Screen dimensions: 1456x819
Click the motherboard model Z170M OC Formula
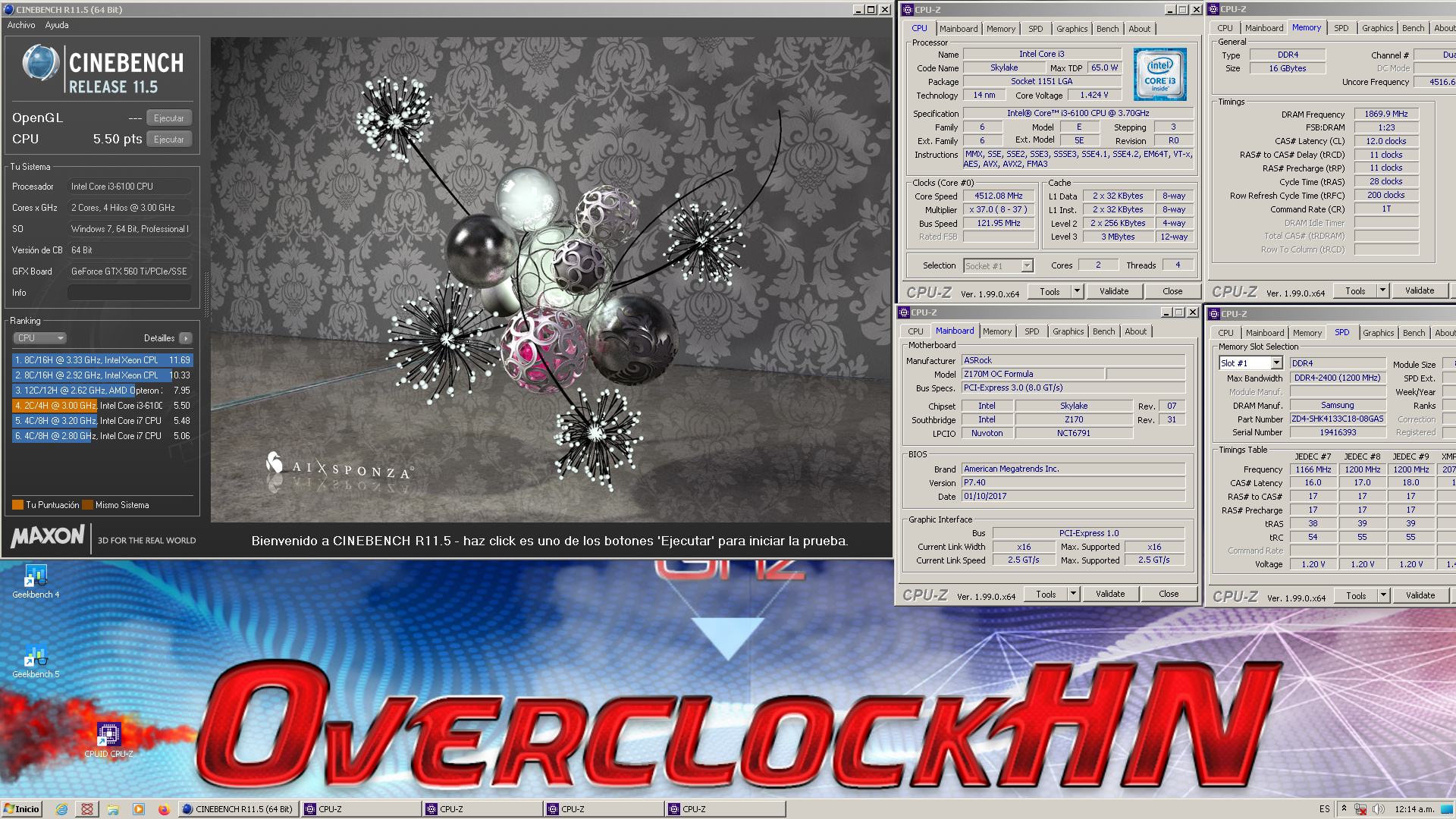tap(1033, 374)
